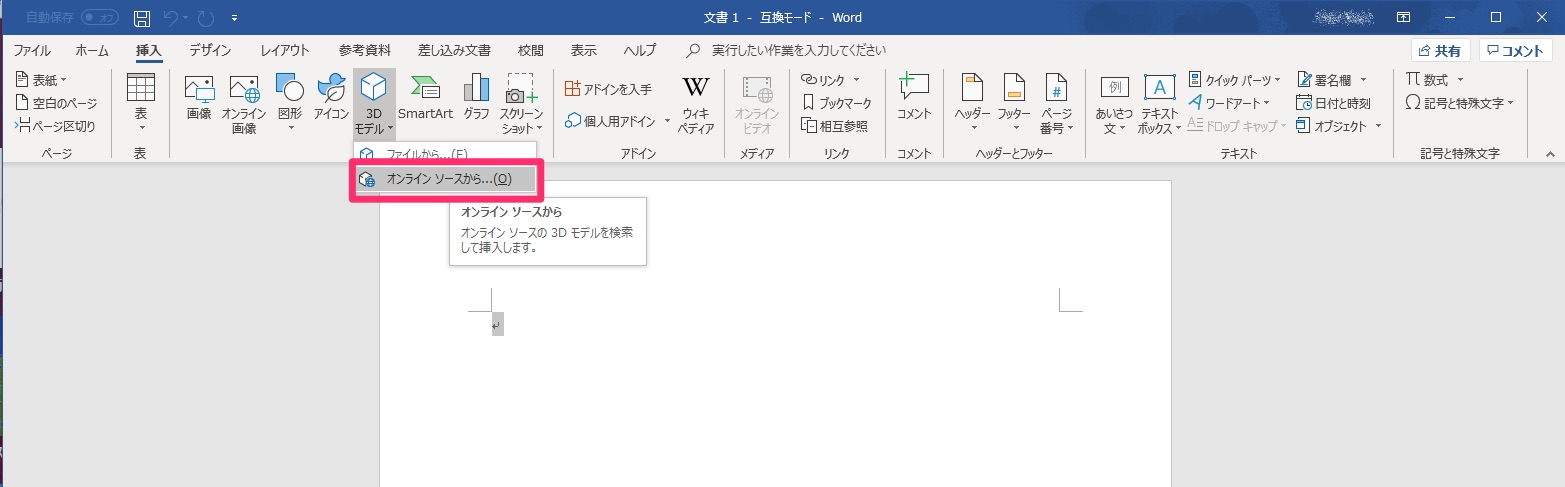Open the フッター dropdown
Viewport: 1565px width, 487px height.
tap(1014, 104)
